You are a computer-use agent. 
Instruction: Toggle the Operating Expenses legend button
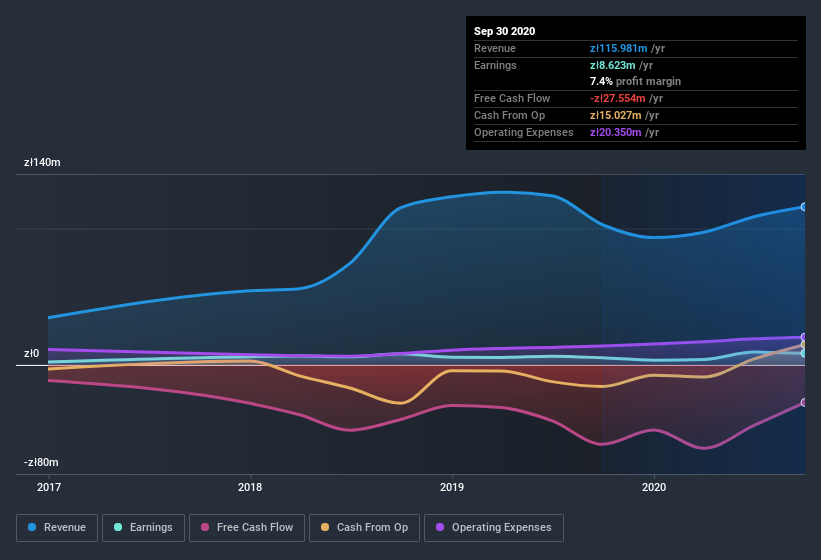coord(494,528)
